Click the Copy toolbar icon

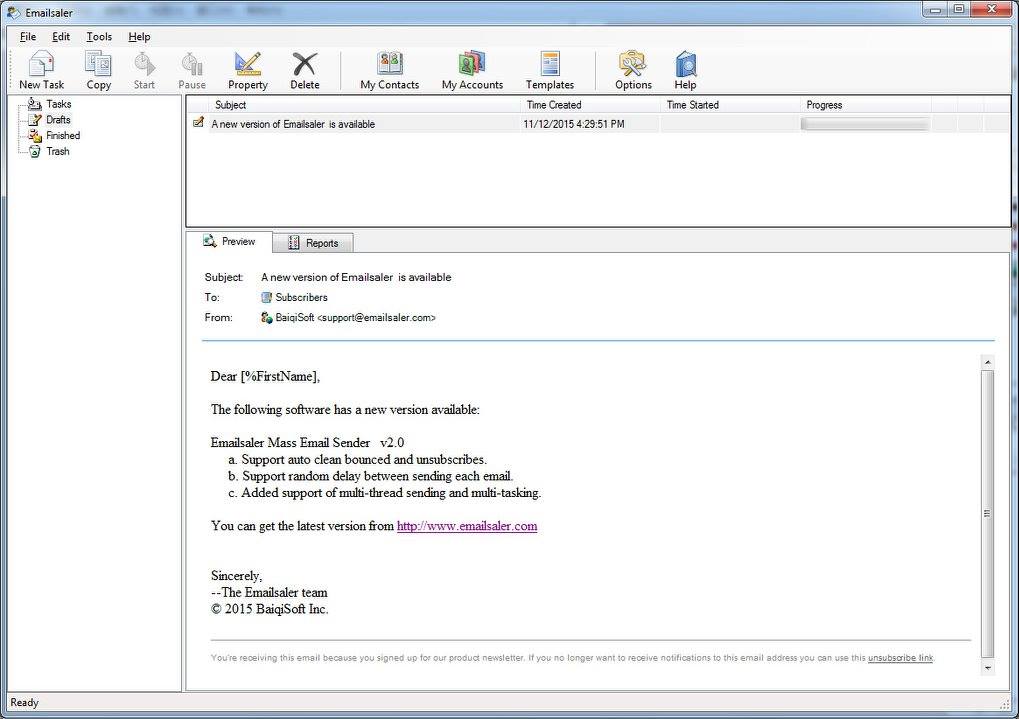[99, 70]
